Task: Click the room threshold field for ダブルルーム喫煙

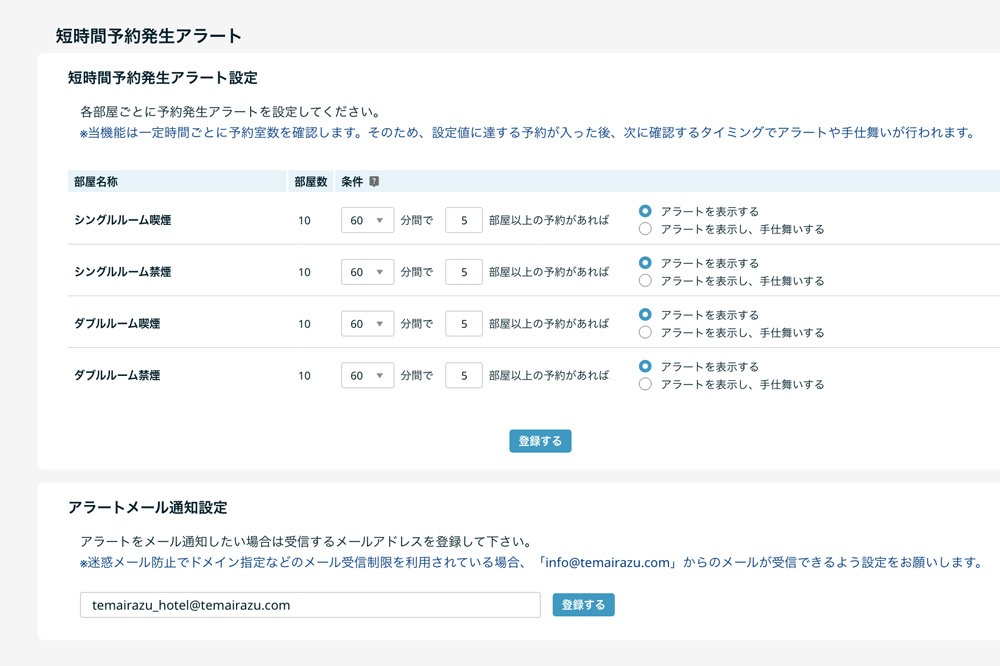Action: (x=463, y=323)
